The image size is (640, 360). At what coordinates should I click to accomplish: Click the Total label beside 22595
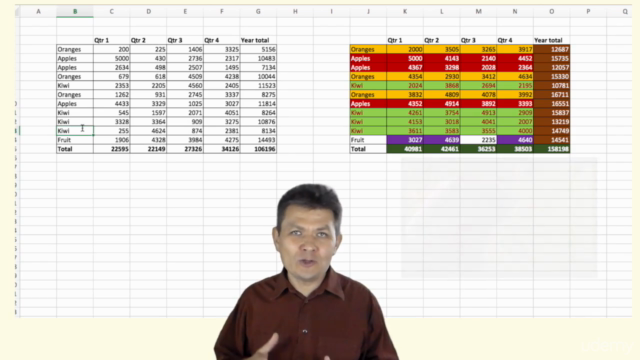click(x=75, y=149)
